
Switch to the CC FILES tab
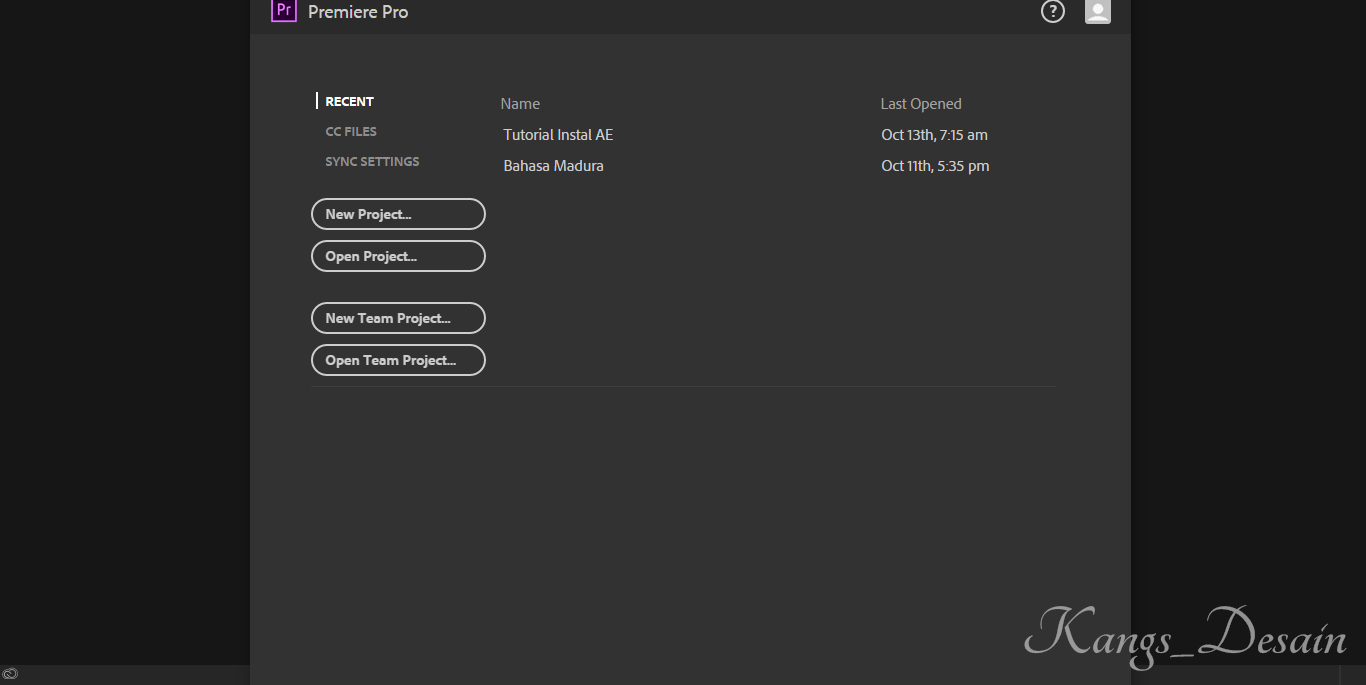coord(351,132)
